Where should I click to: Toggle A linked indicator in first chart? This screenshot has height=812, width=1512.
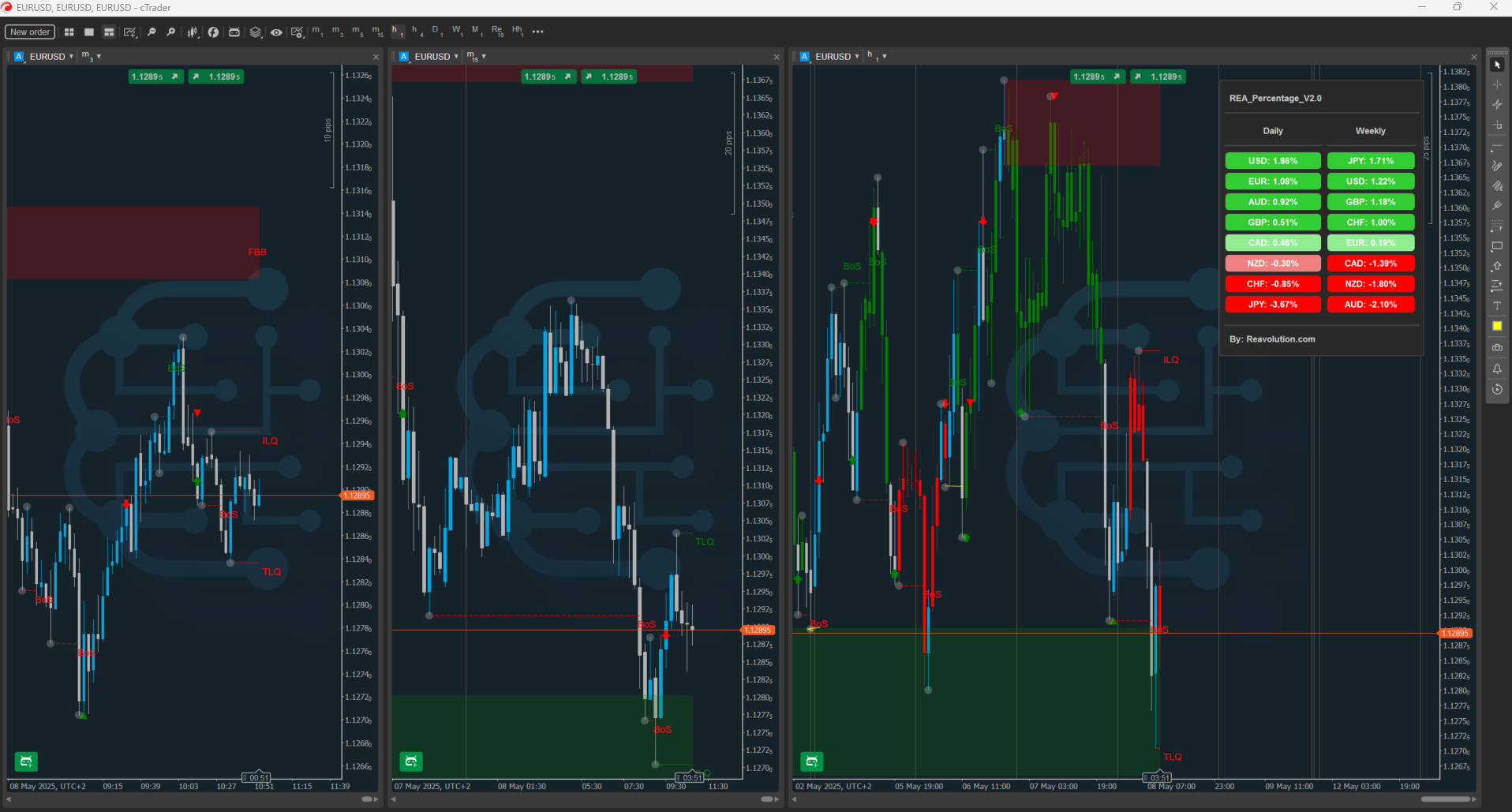tap(20, 57)
